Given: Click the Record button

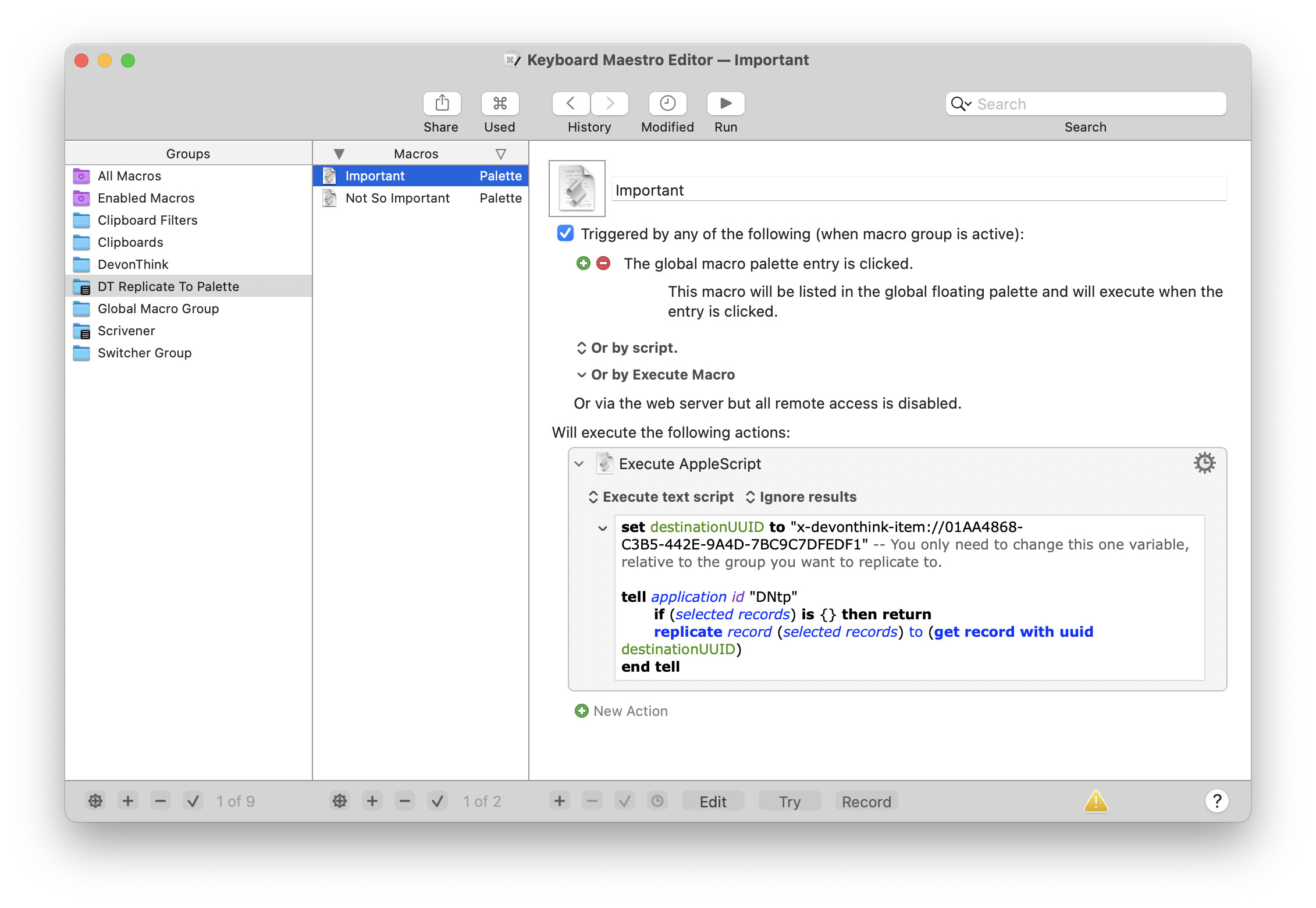Looking at the screenshot, I should point(866,801).
